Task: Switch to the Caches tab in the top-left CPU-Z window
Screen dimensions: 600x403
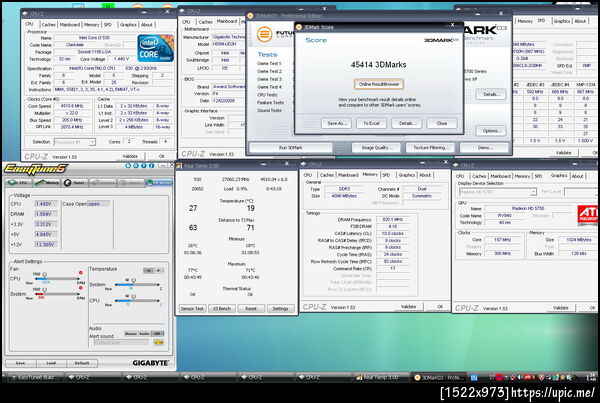Action: pyautogui.click(x=48, y=24)
